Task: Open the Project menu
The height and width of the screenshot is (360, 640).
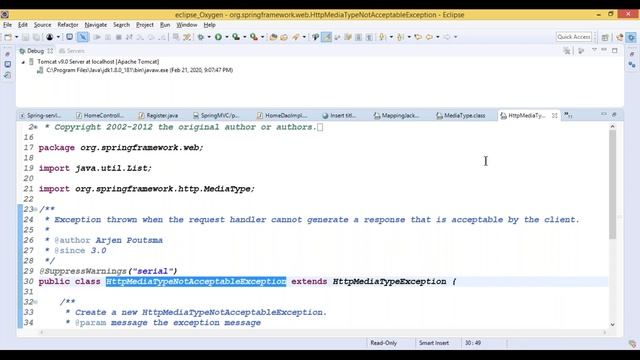Action: pos(145,25)
